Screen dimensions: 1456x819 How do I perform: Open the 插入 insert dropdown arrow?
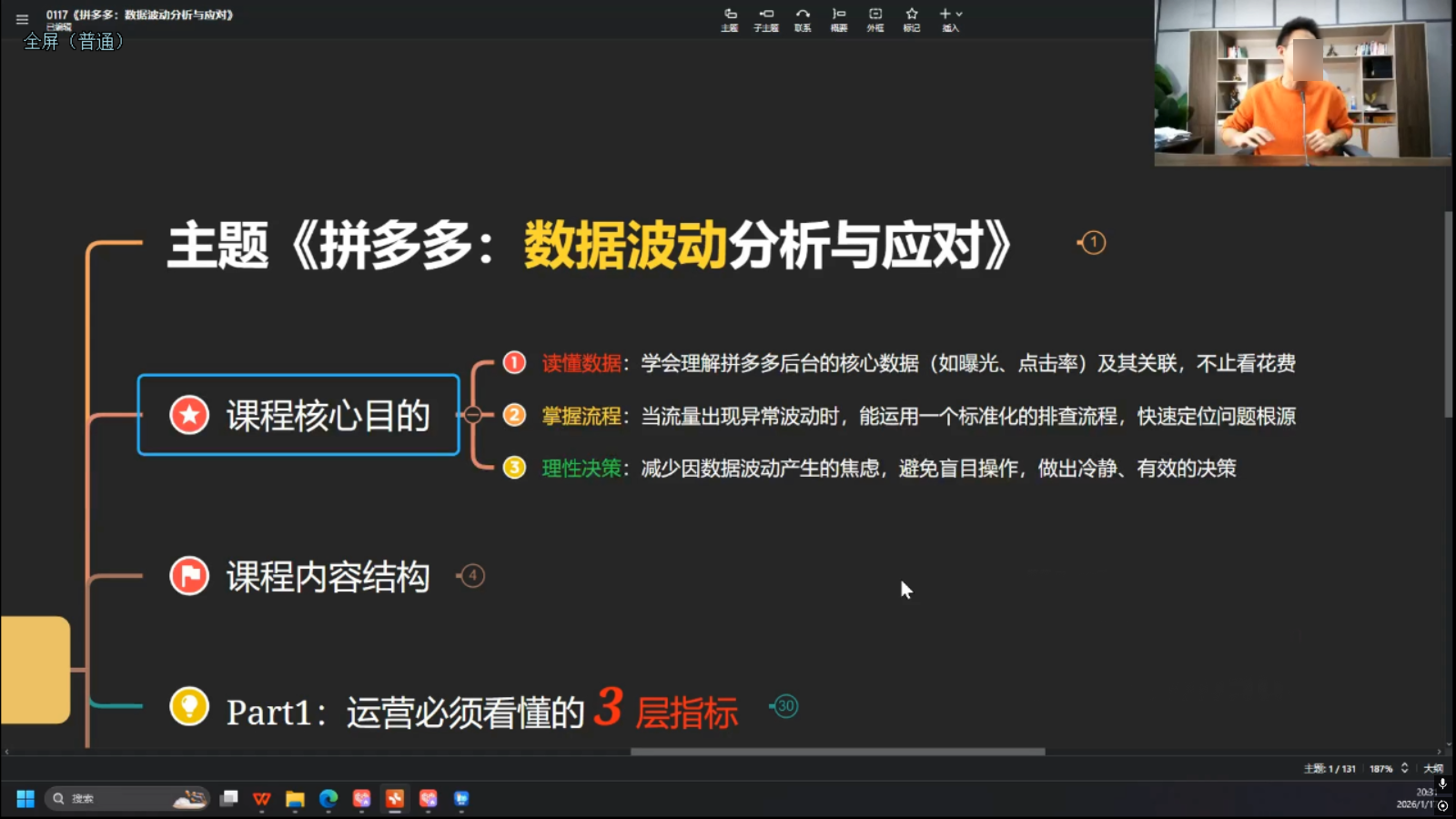tap(958, 13)
